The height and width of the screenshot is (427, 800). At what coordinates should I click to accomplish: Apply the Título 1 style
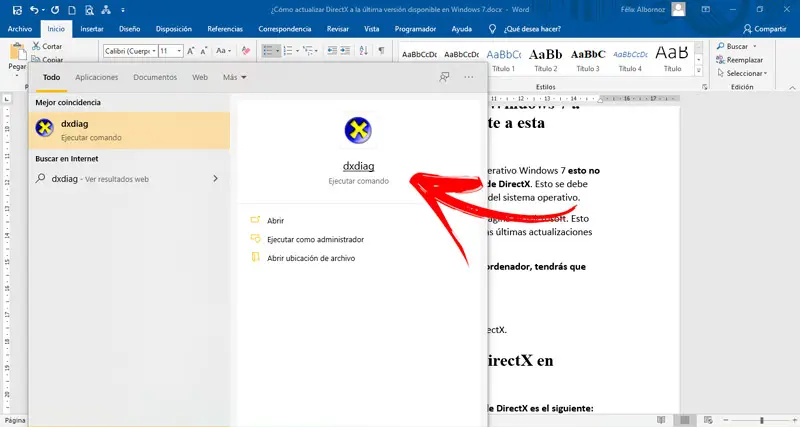point(504,60)
